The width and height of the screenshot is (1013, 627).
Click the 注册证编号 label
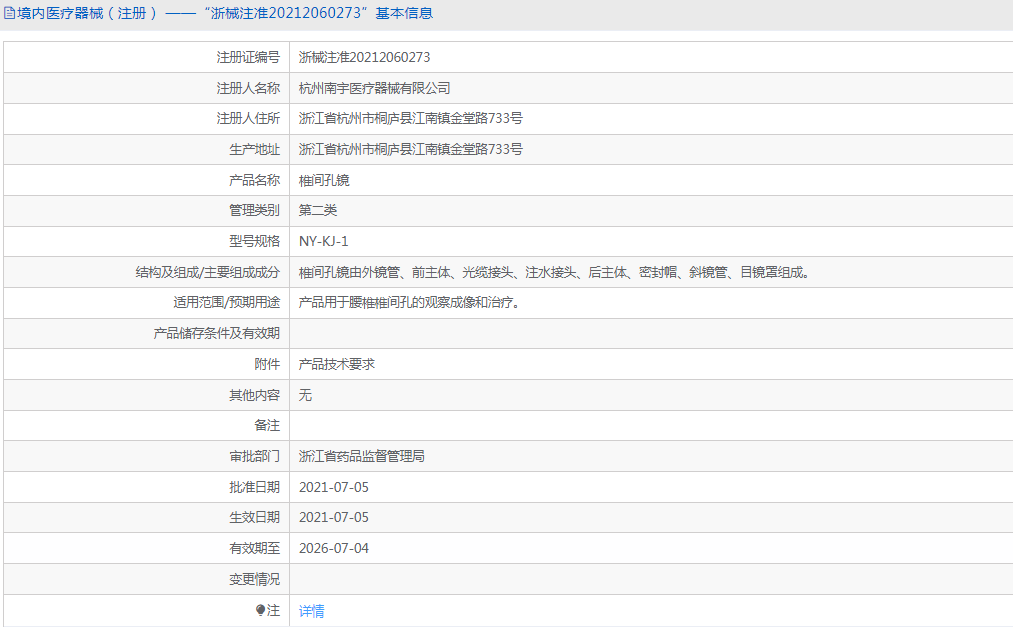[248, 57]
